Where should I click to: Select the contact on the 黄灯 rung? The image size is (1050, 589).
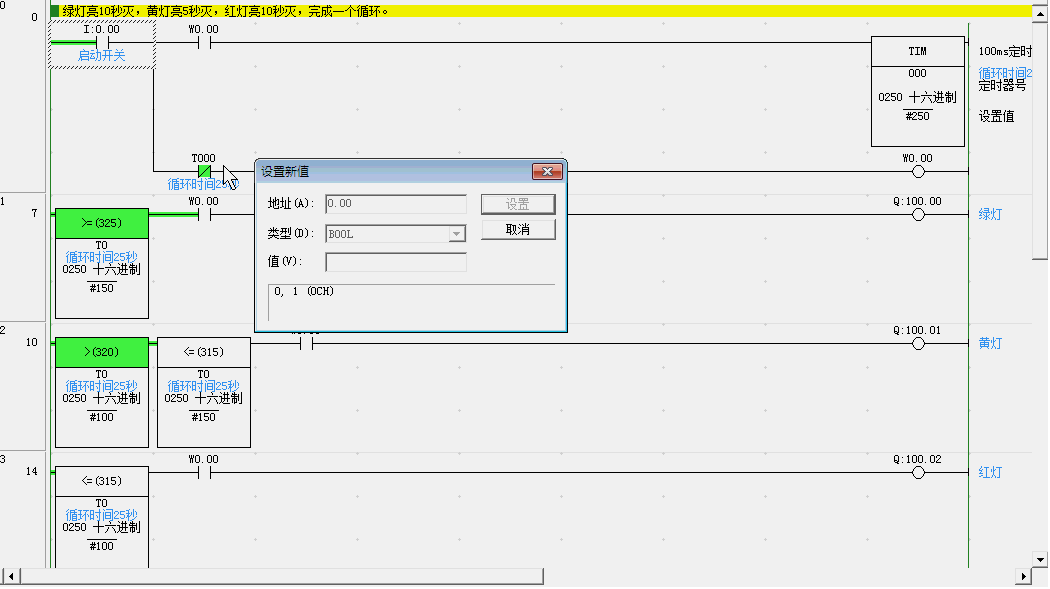(x=306, y=343)
